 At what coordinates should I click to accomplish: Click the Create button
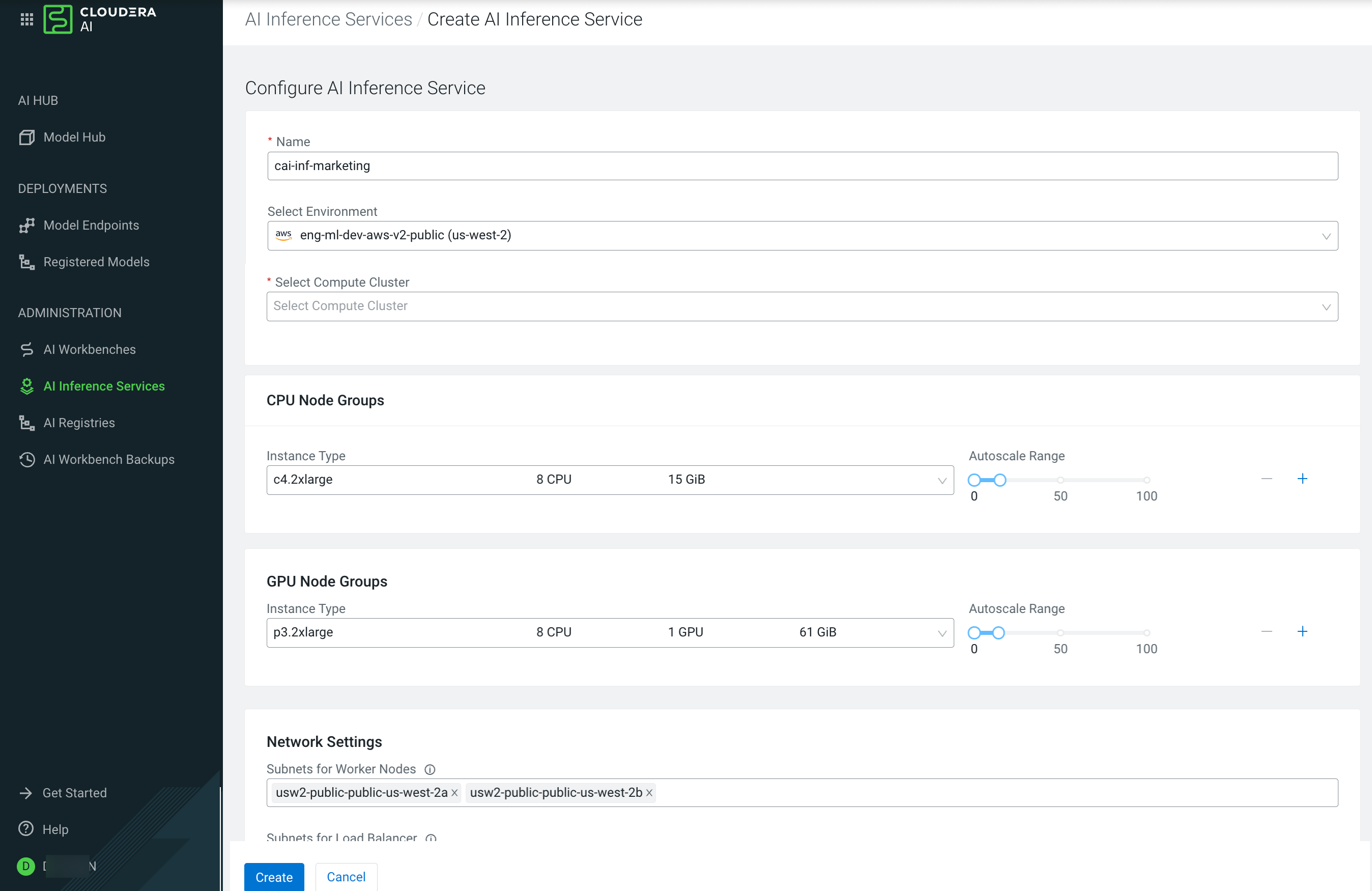pyautogui.click(x=274, y=877)
